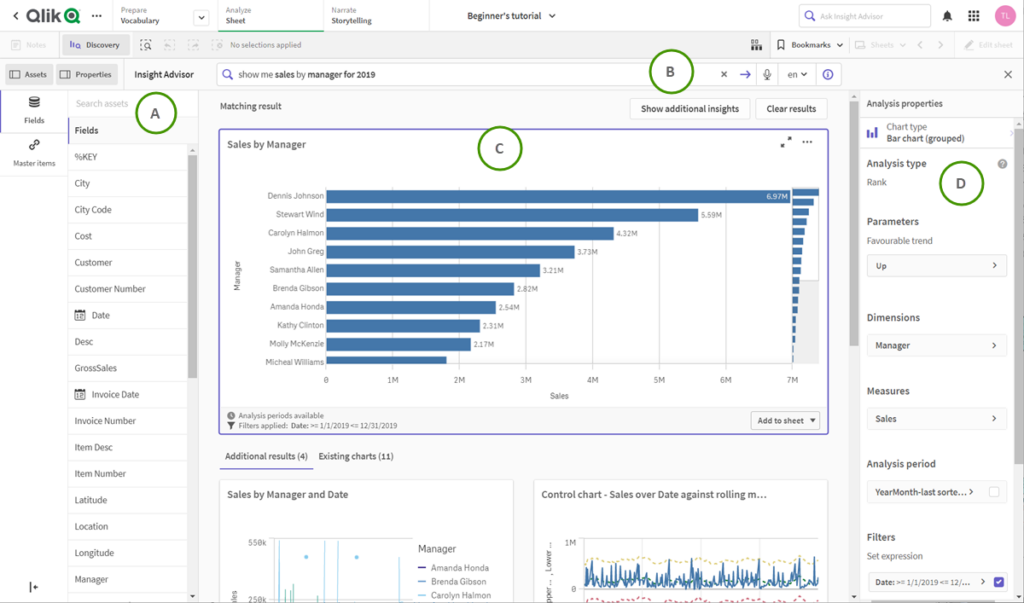Screen dimensions: 1024x603
Task: Click the microphone voice input icon
Action: coord(767,74)
